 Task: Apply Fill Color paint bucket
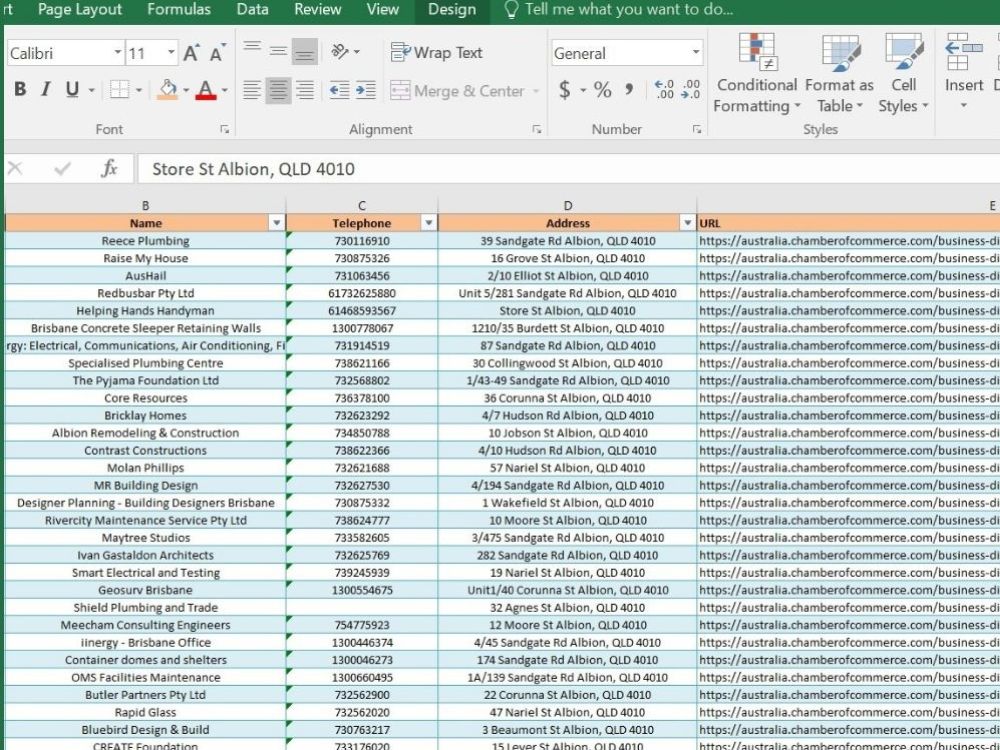point(167,89)
